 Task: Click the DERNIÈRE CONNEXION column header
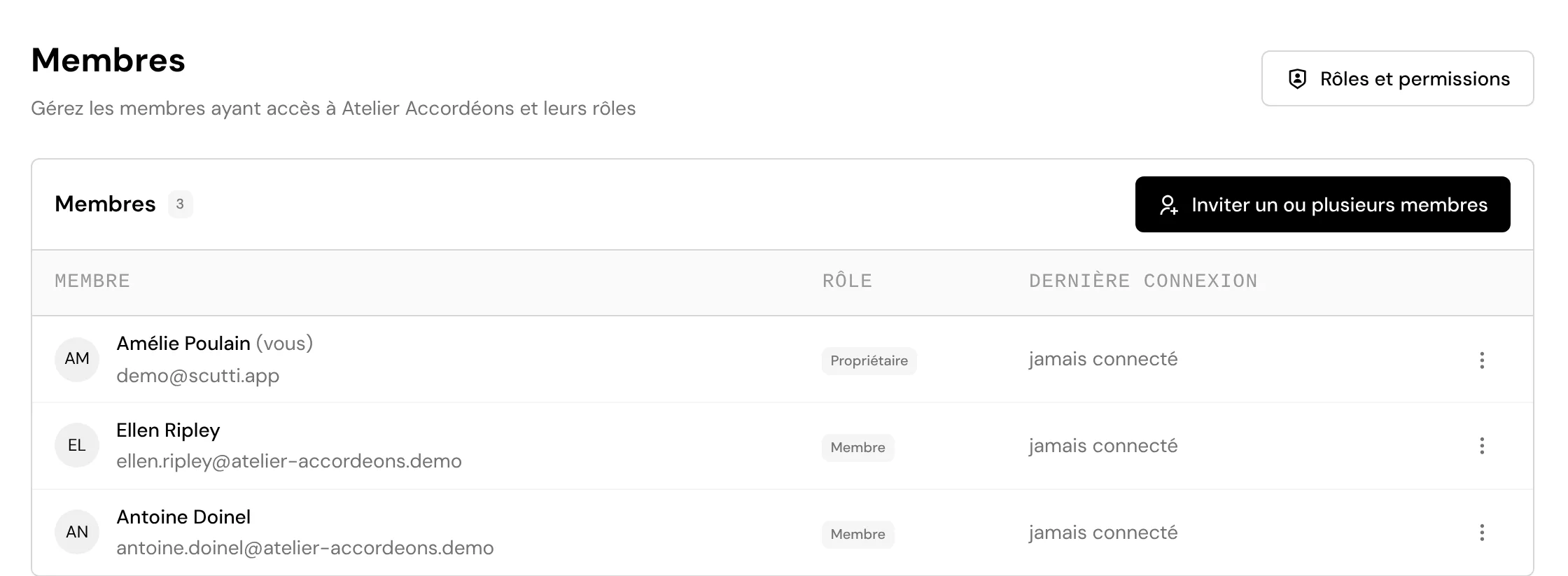[1143, 281]
